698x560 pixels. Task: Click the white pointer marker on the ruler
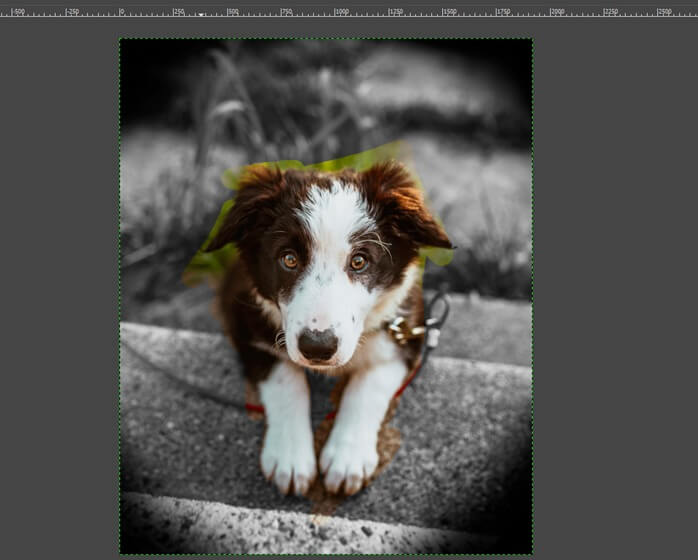click(x=201, y=15)
